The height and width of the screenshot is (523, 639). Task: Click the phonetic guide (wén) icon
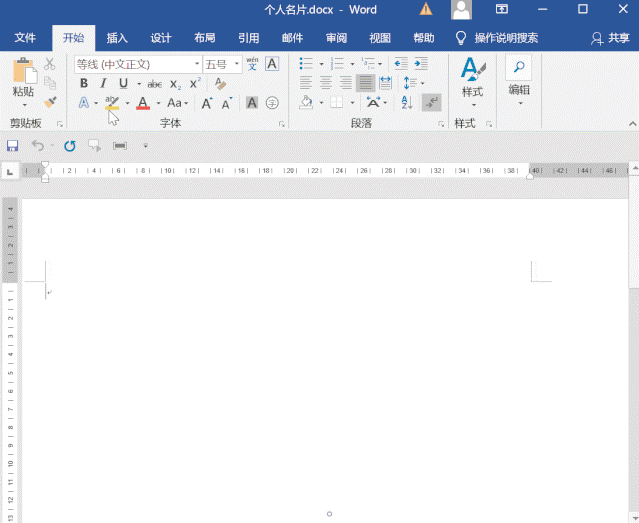252,64
